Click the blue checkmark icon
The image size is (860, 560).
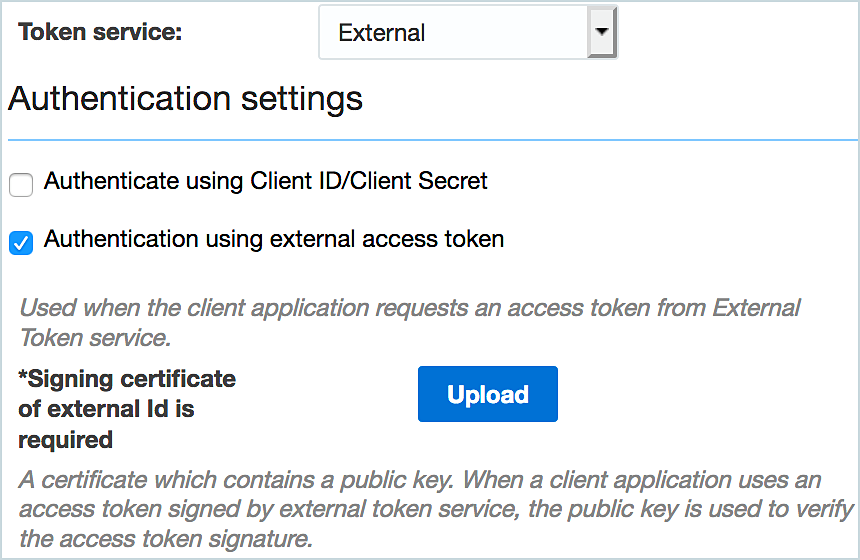click(21, 243)
